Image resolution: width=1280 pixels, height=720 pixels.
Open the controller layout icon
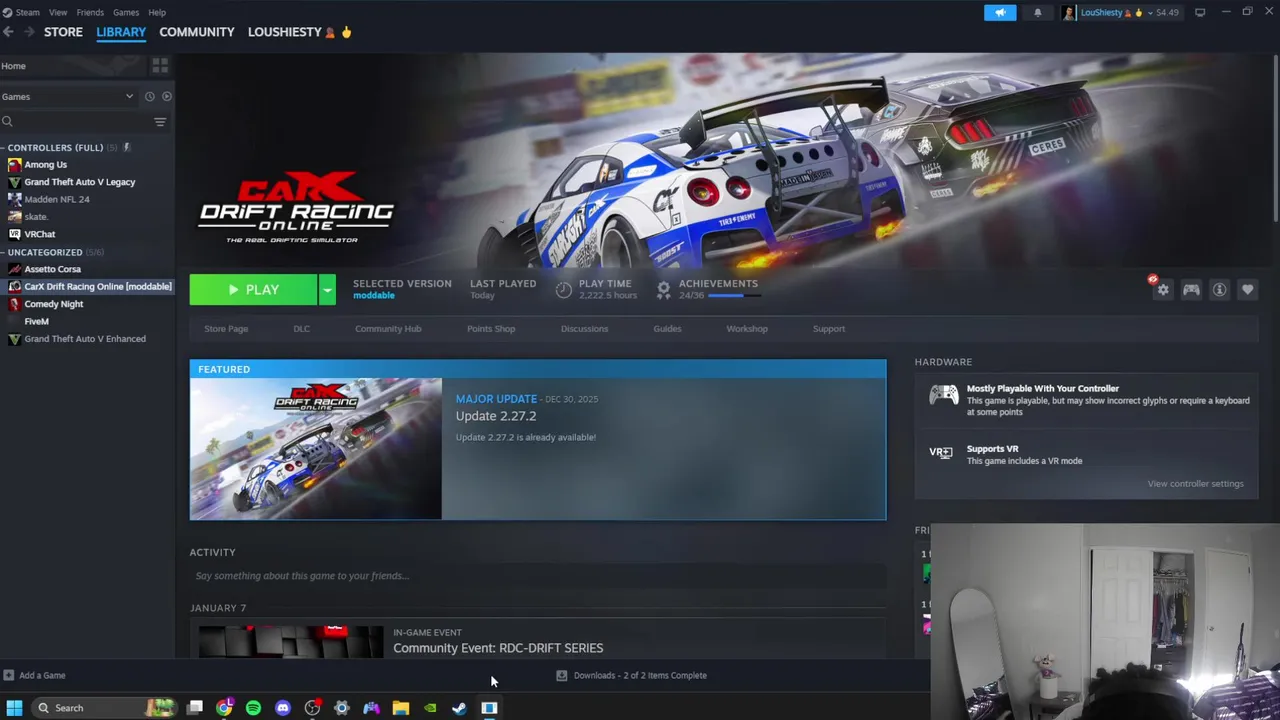(x=1191, y=289)
